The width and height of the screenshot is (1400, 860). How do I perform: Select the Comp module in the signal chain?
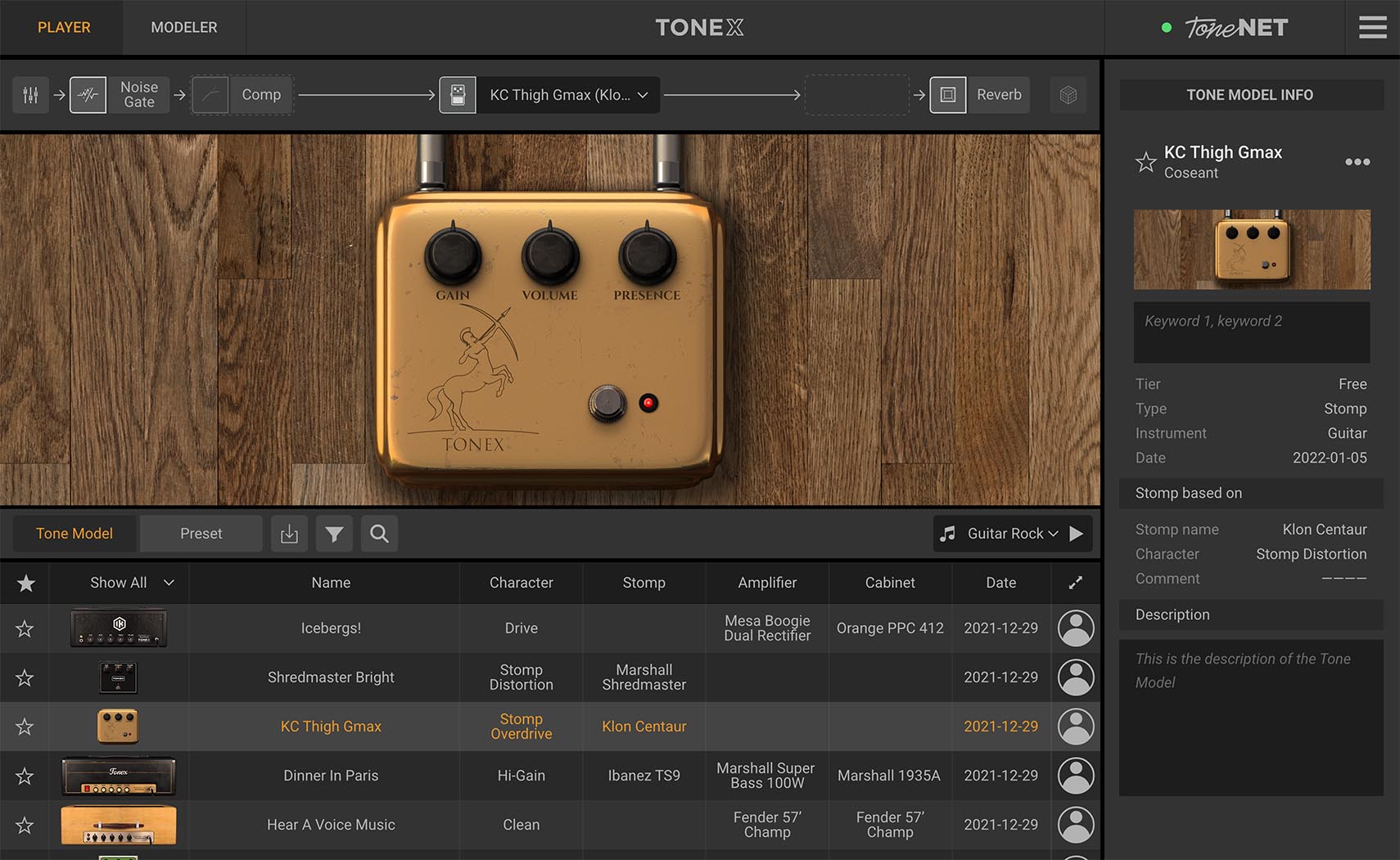pyautogui.click(x=242, y=94)
